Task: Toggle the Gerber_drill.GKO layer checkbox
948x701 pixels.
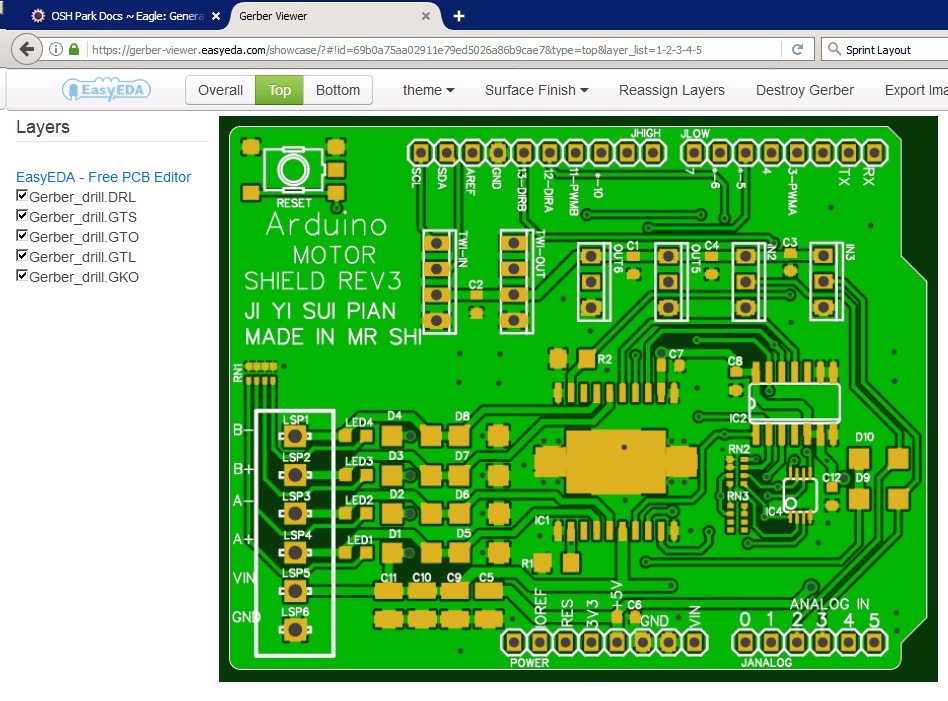Action: (x=22, y=275)
